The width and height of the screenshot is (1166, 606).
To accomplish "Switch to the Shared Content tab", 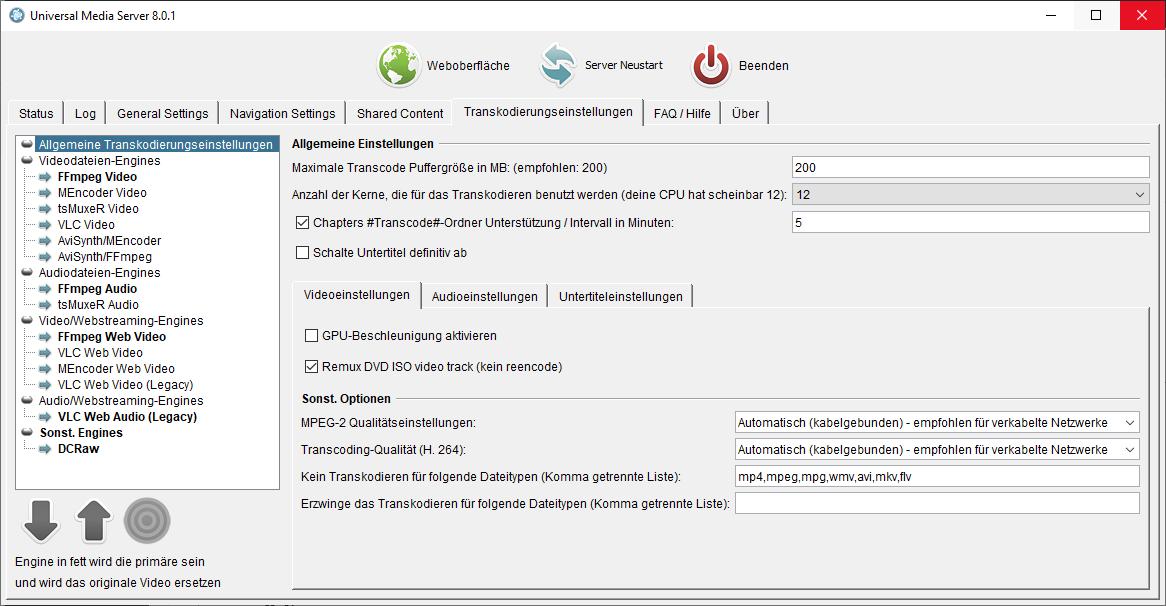I will coord(400,113).
